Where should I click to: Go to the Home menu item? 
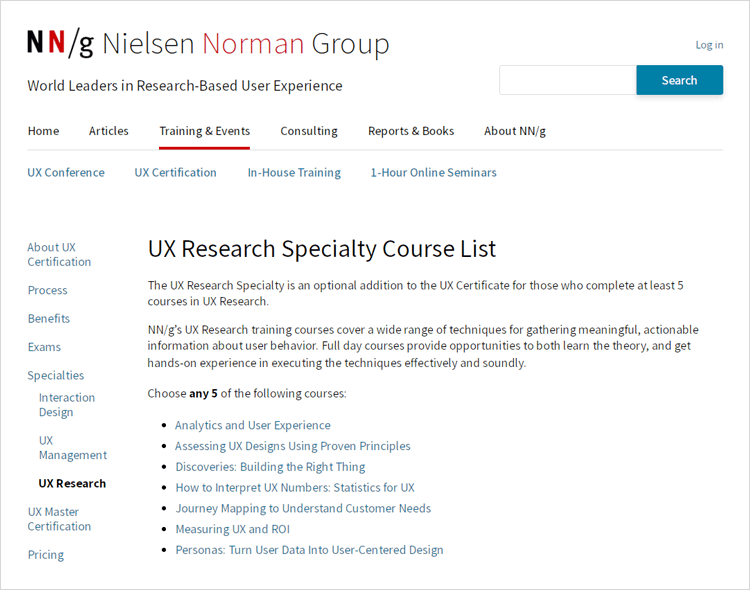44,131
